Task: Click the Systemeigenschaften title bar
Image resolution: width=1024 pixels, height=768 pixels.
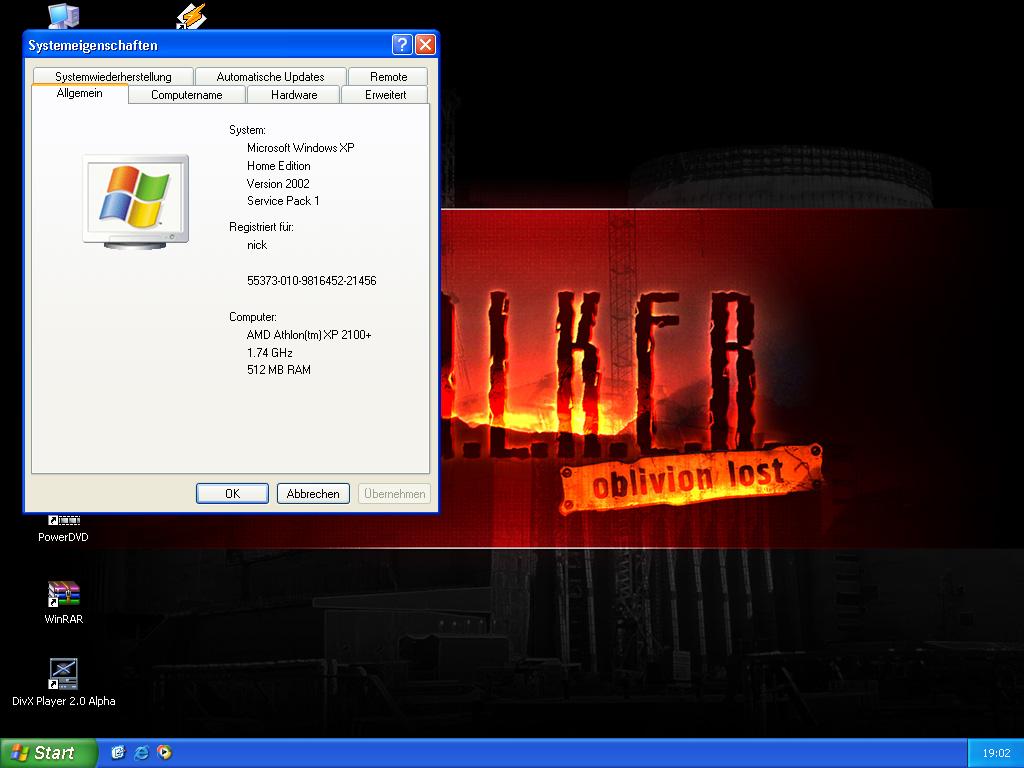Action: click(x=208, y=44)
